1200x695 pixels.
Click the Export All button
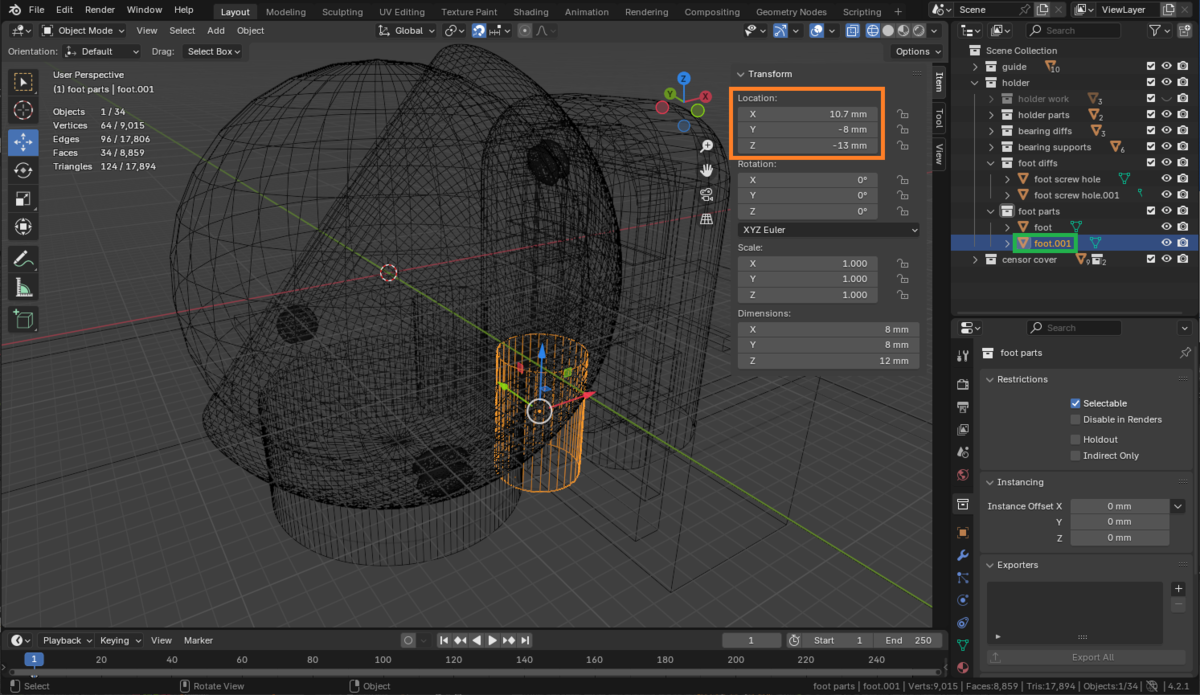coord(1091,657)
